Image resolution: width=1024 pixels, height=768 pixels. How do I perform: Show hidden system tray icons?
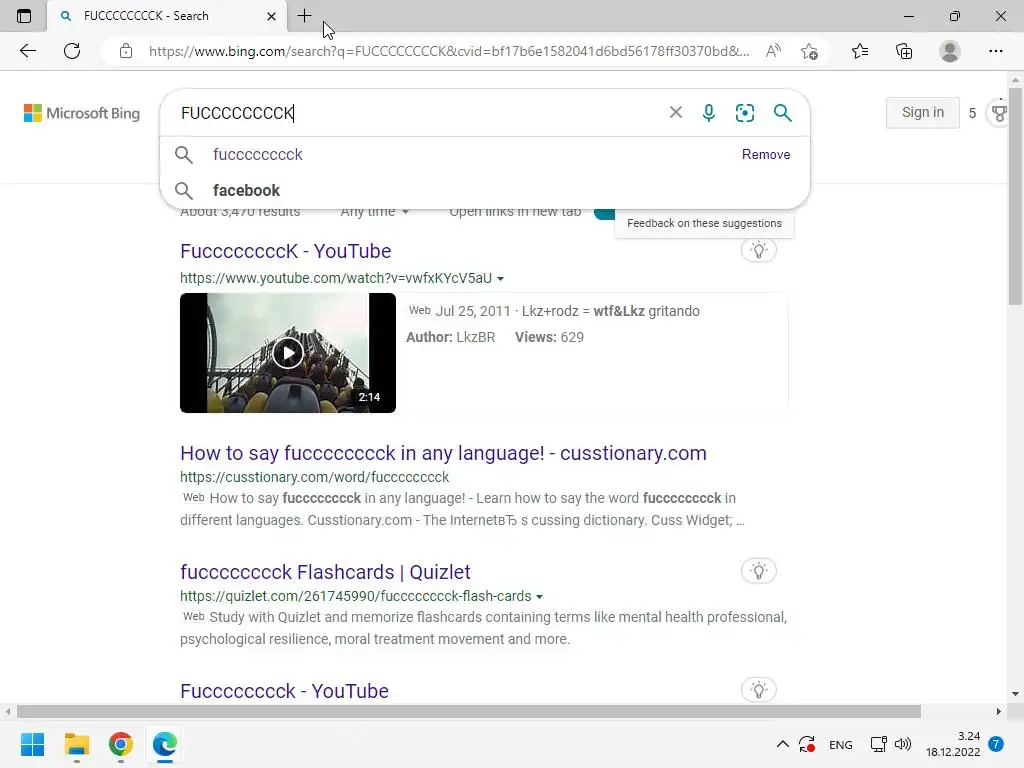[x=782, y=744]
